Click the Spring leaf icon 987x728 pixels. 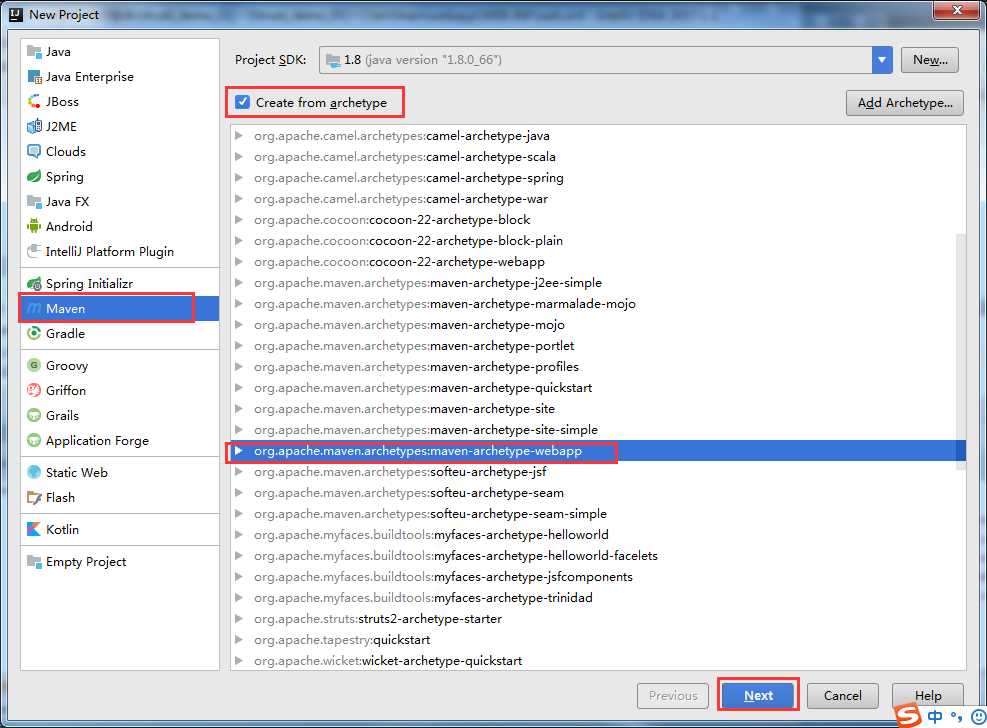coord(34,177)
